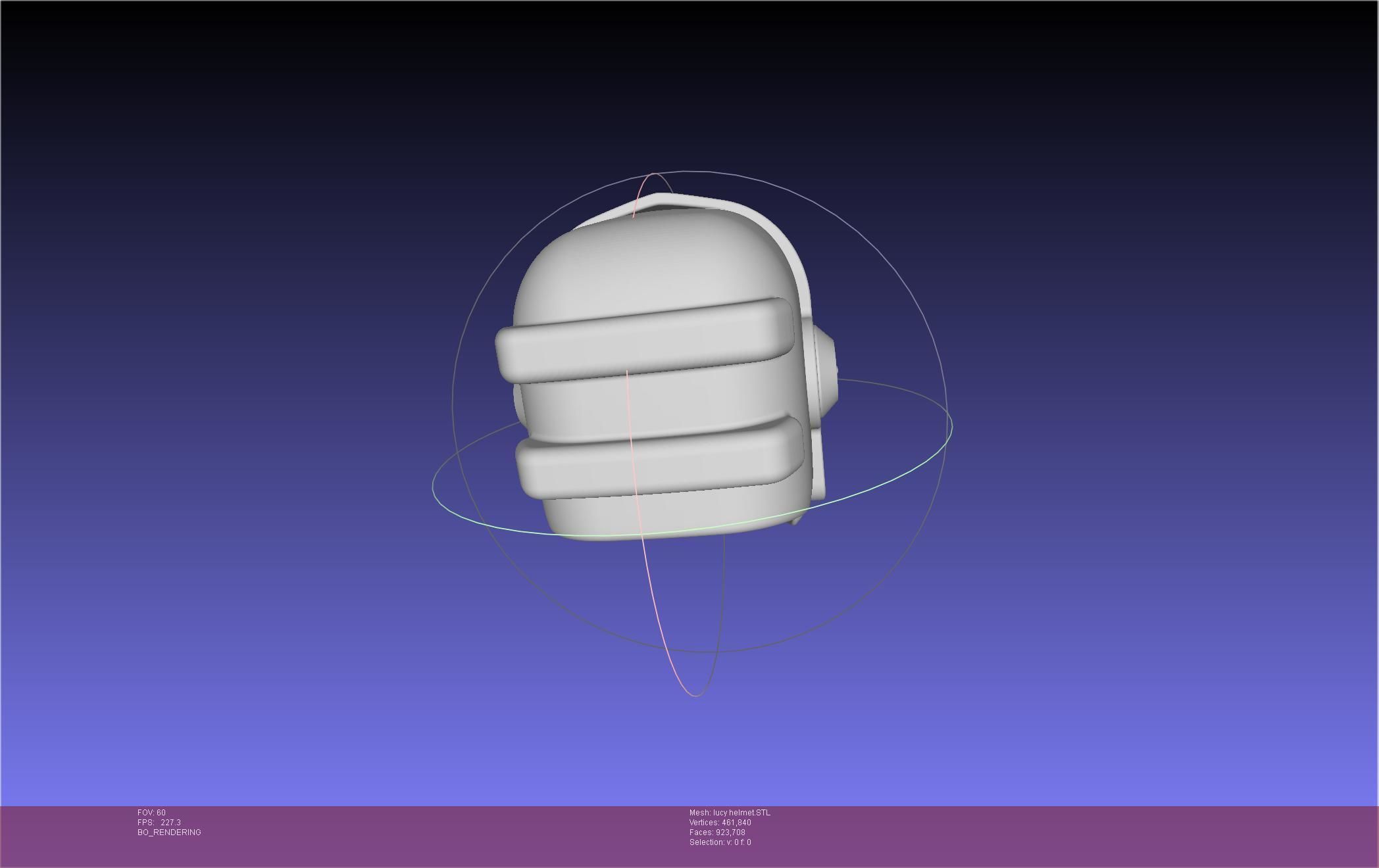Click the Vertices: 461,840 text
The width and height of the screenshot is (1379, 868).
[720, 823]
